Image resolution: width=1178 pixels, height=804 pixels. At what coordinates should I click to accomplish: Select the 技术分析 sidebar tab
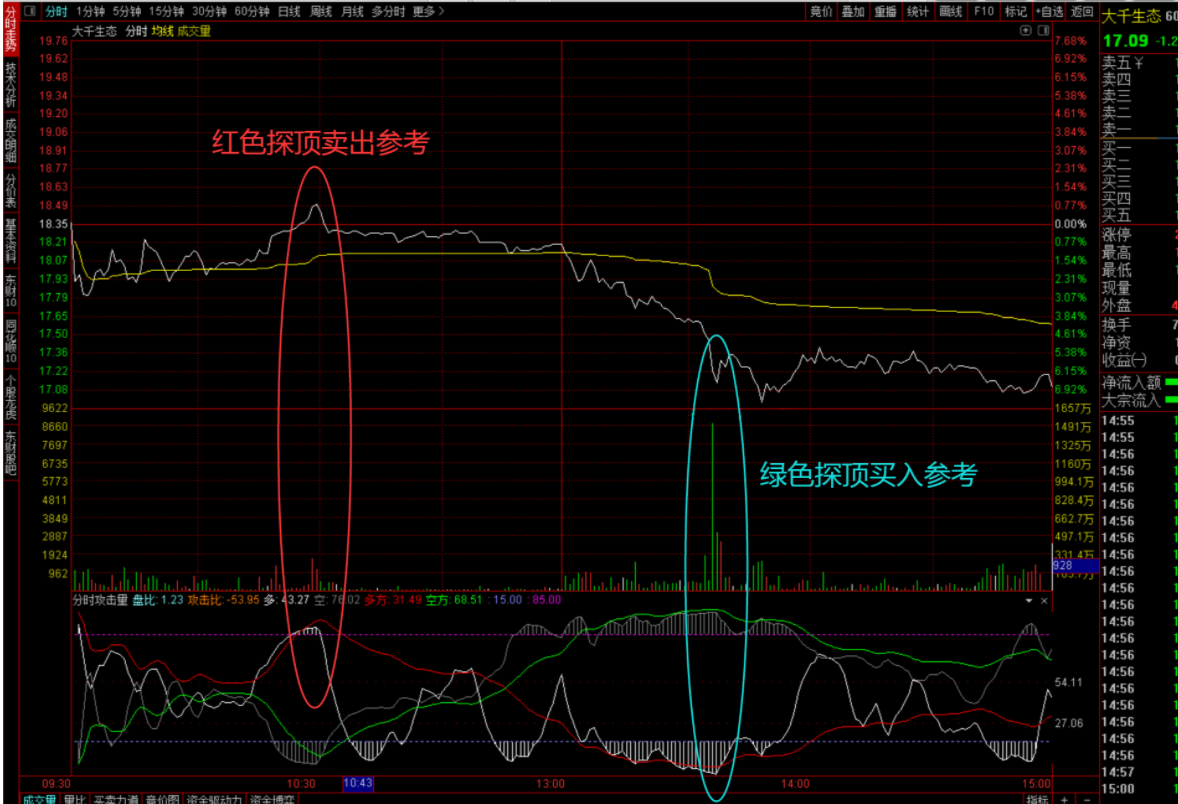click(x=11, y=83)
